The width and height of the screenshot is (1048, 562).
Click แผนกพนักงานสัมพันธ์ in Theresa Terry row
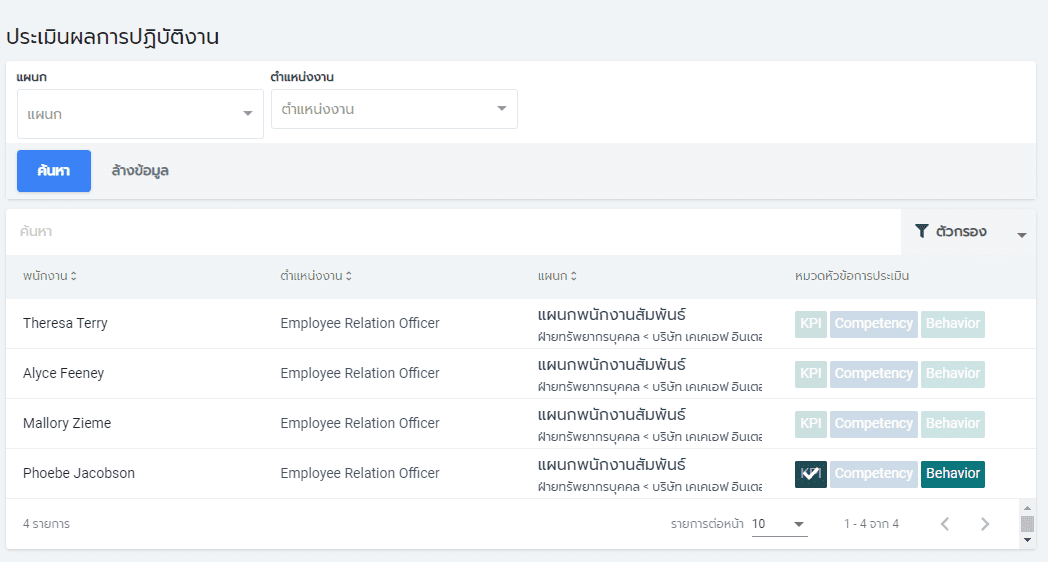pyautogui.click(x=612, y=315)
